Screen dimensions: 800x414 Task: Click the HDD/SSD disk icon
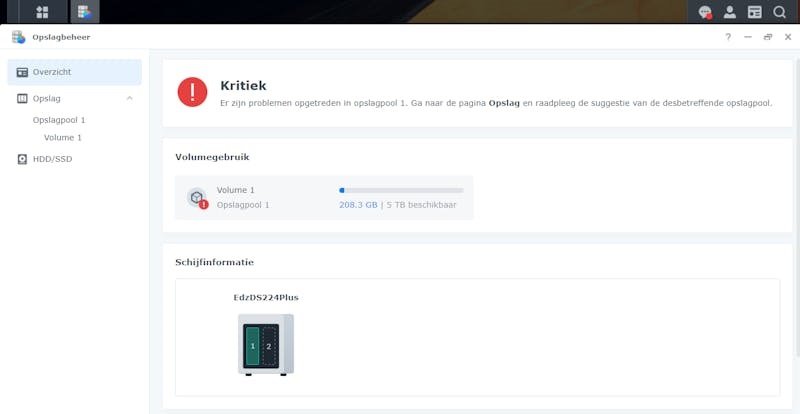pos(22,159)
